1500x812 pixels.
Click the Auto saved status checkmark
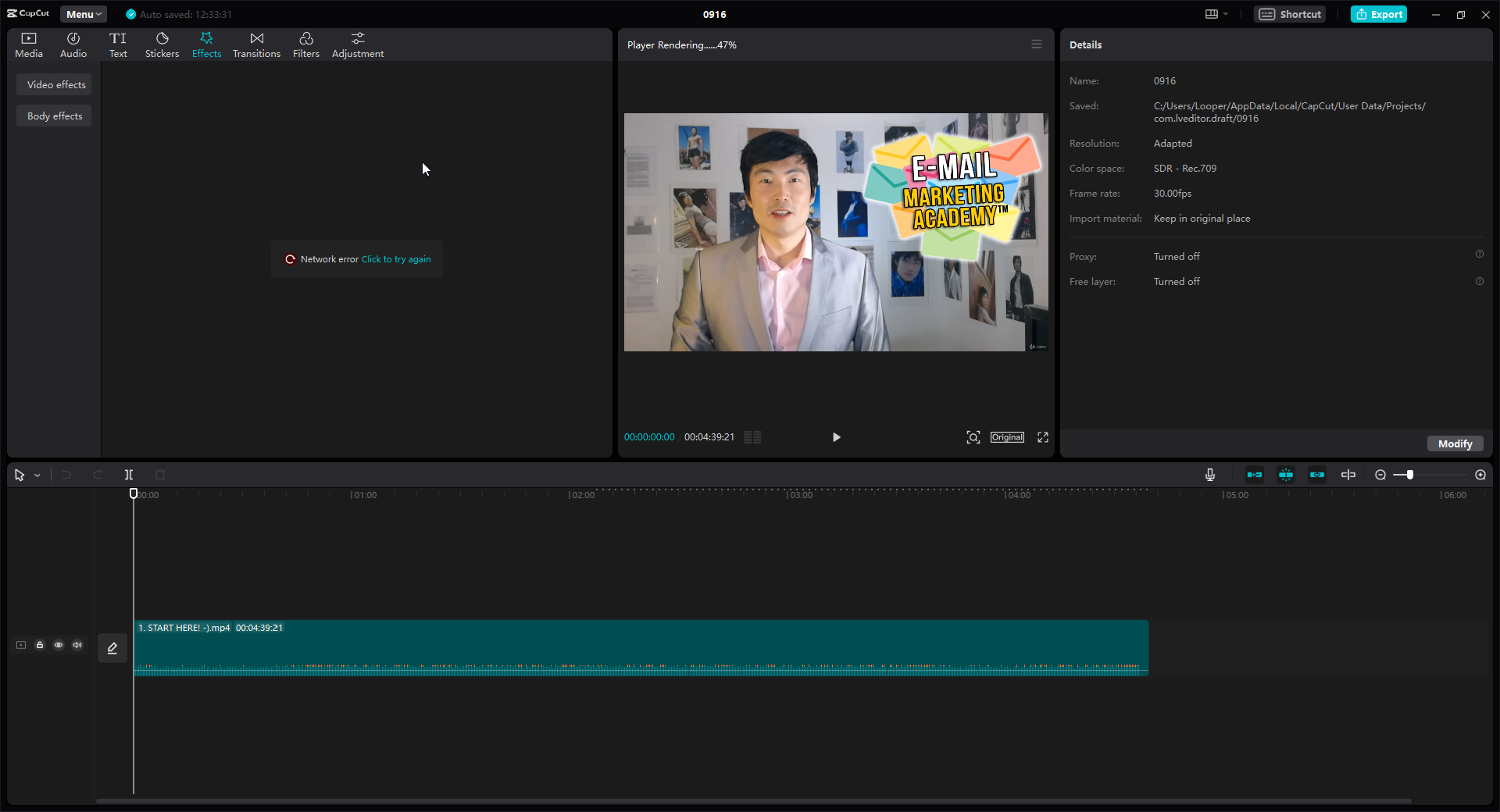(130, 14)
